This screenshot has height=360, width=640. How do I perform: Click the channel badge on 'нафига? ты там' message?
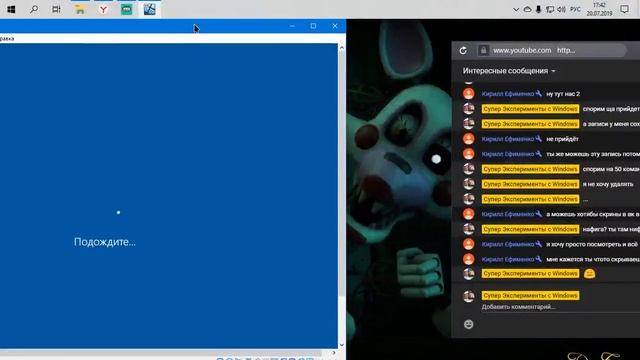pos(530,229)
